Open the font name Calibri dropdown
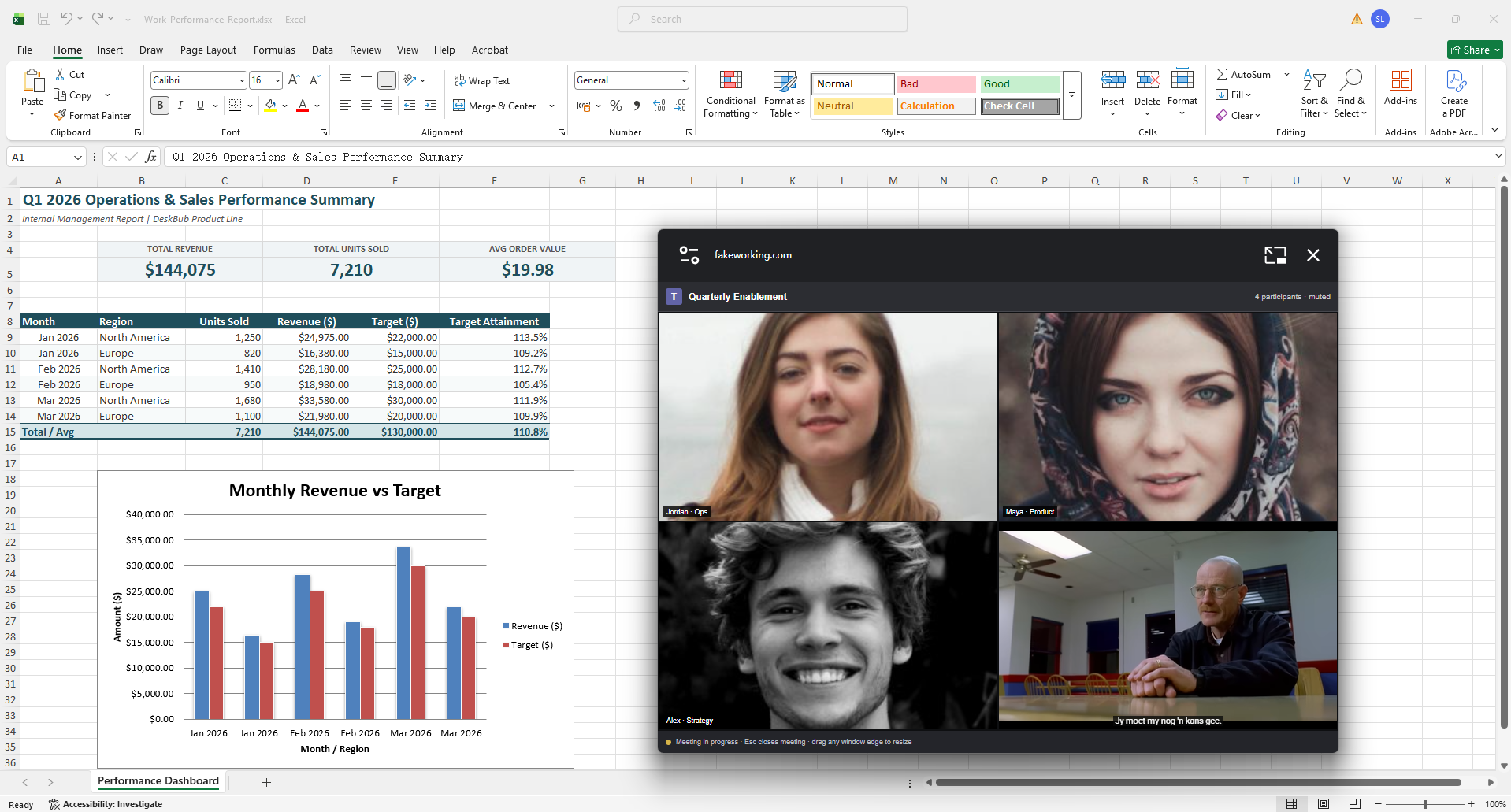Screen dimensions: 1511x812 click(242, 80)
